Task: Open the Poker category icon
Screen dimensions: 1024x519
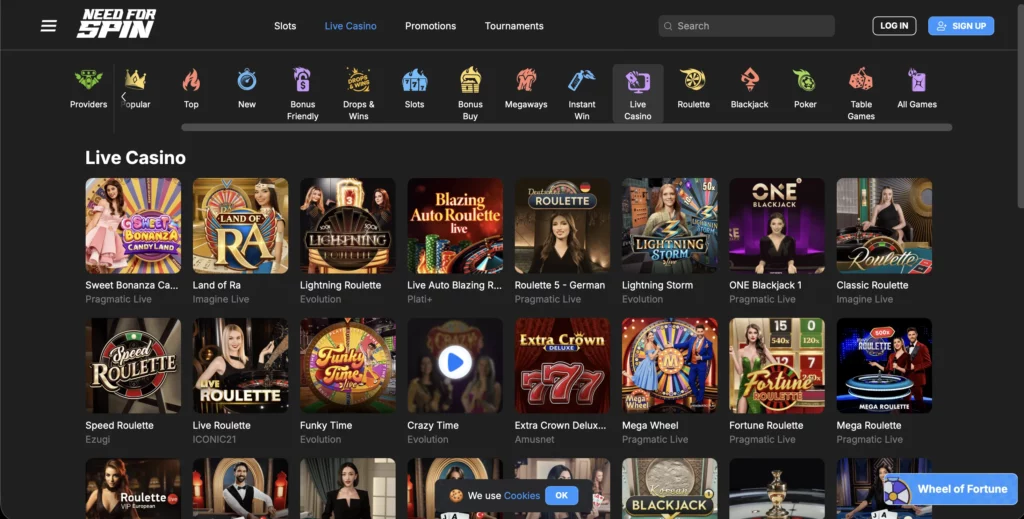Action: click(805, 80)
